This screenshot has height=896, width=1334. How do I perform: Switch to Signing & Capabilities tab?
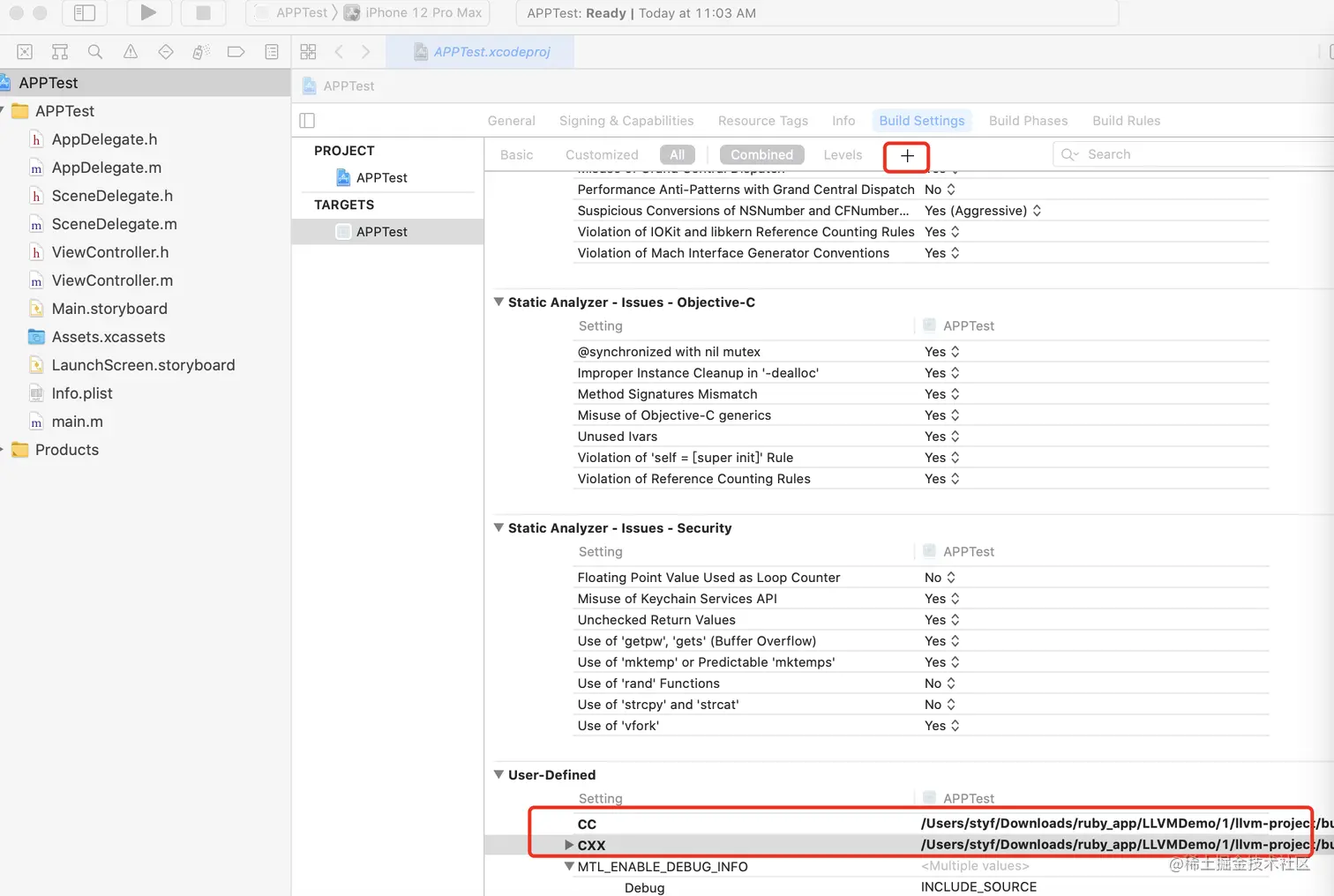[626, 121]
